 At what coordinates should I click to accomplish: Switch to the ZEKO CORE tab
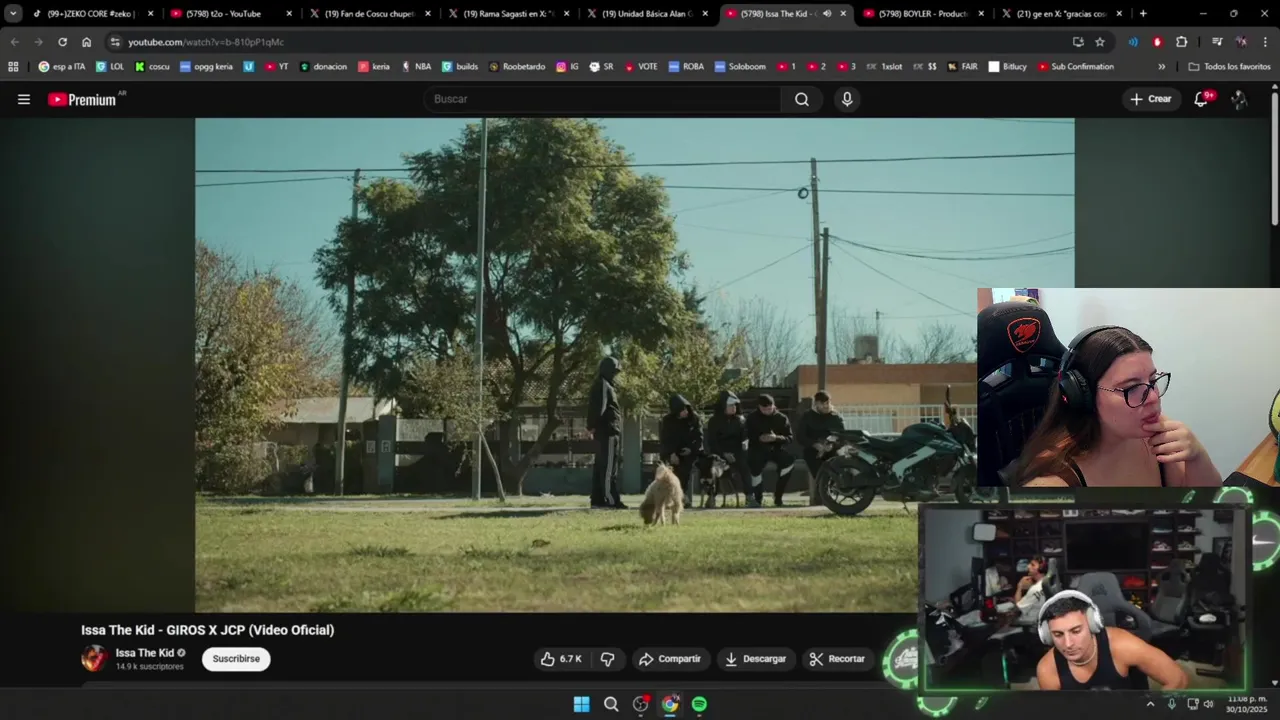(92, 14)
